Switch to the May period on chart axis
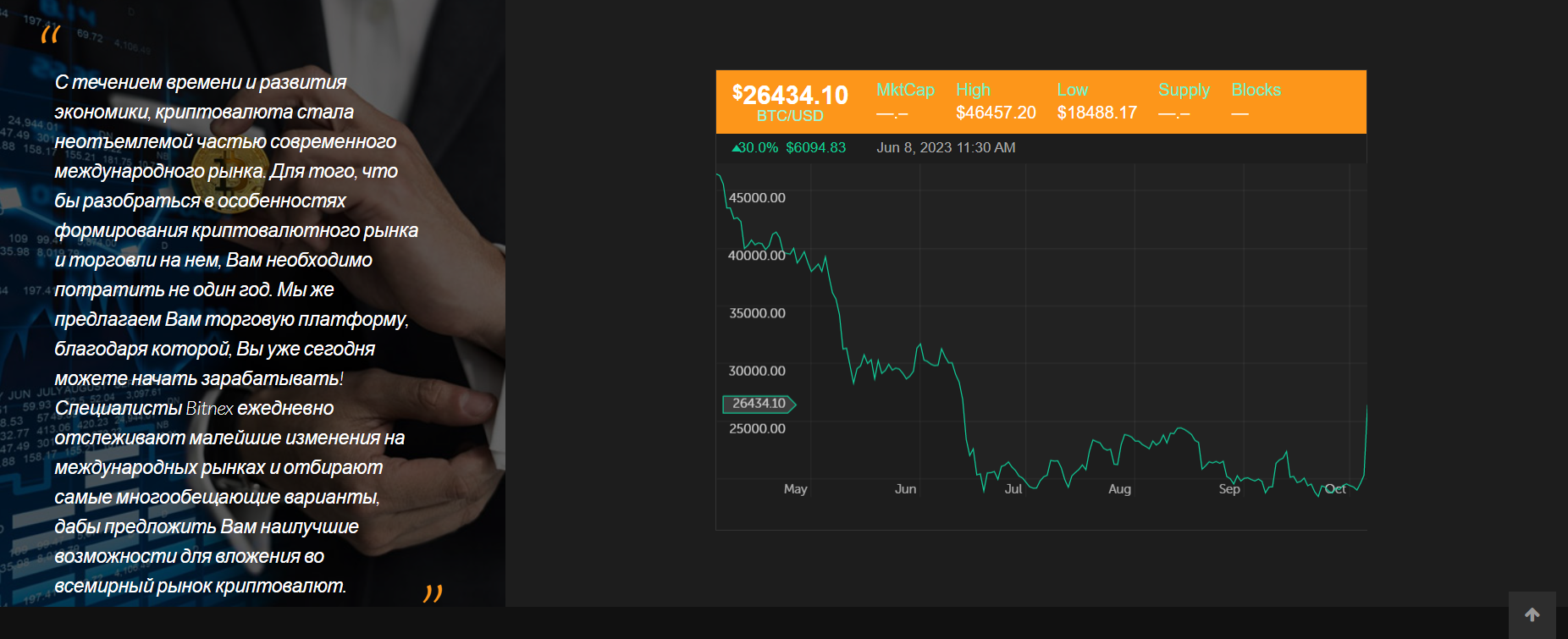 click(x=794, y=488)
